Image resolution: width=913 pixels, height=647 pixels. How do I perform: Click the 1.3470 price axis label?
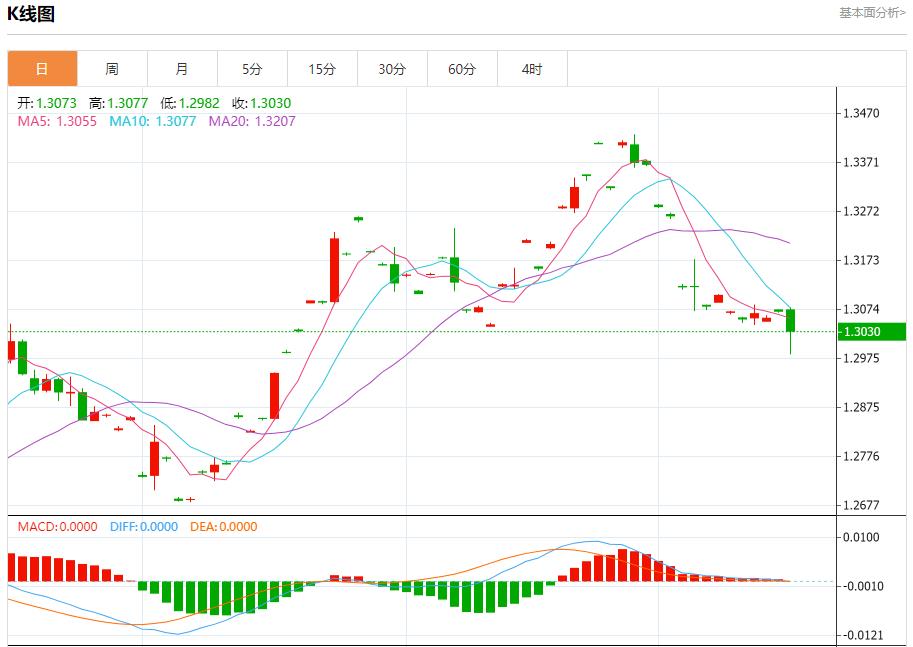(x=861, y=114)
